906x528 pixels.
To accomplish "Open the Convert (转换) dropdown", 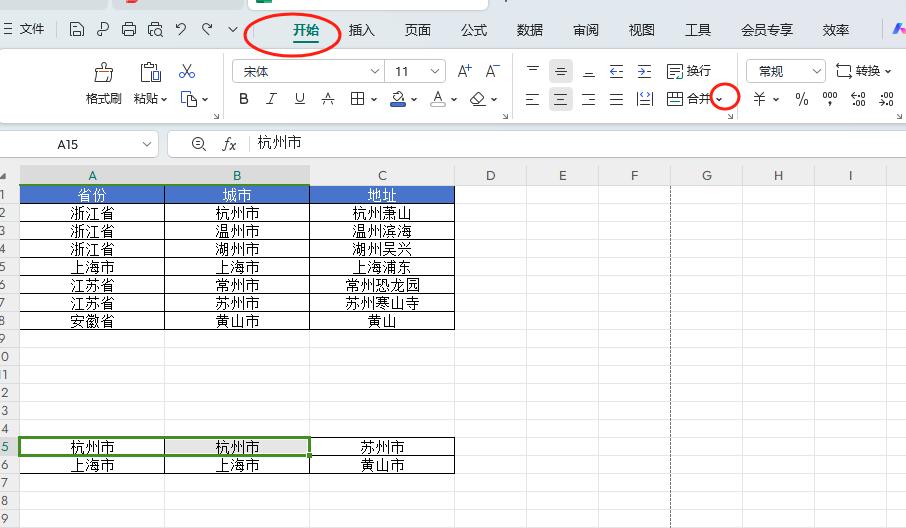I will pyautogui.click(x=863, y=71).
